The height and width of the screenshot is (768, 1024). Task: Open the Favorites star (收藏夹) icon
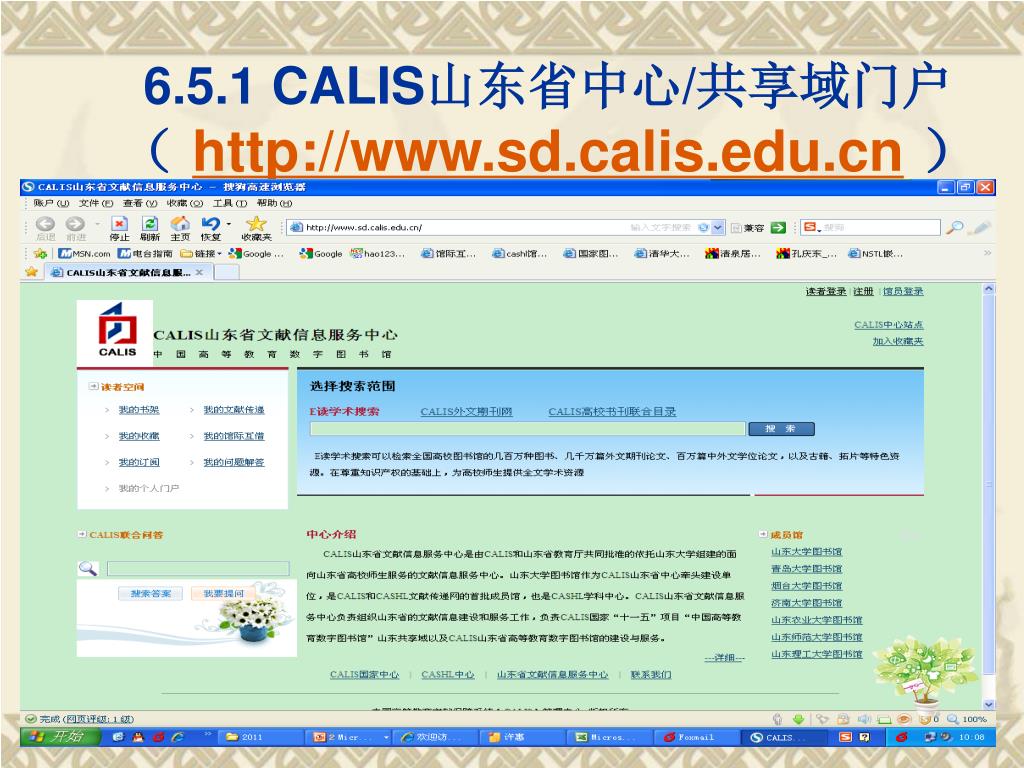click(x=256, y=224)
